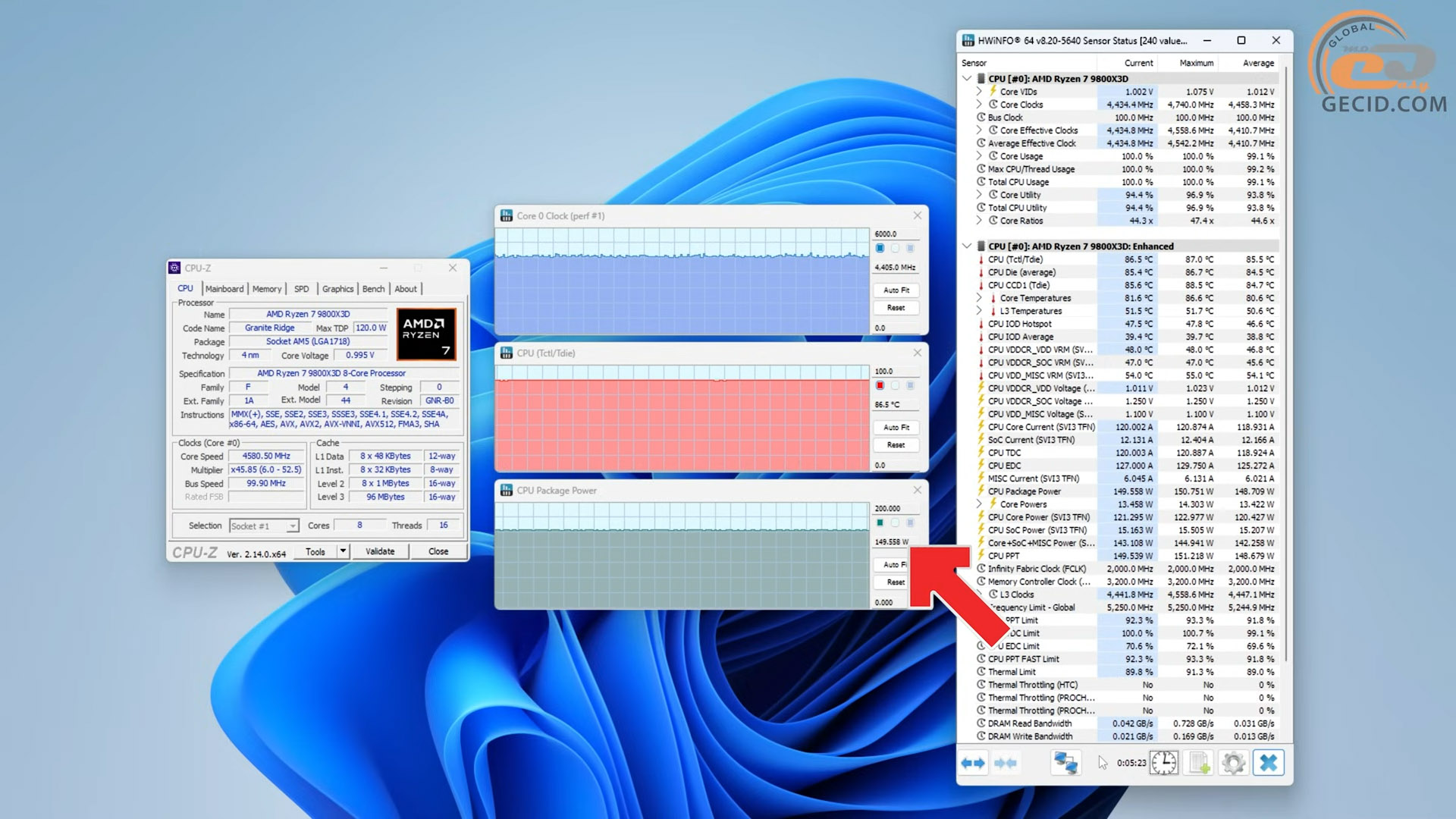Click the green color swatch in CPU Package Power graph
This screenshot has width=1456, height=819.
coord(880,522)
